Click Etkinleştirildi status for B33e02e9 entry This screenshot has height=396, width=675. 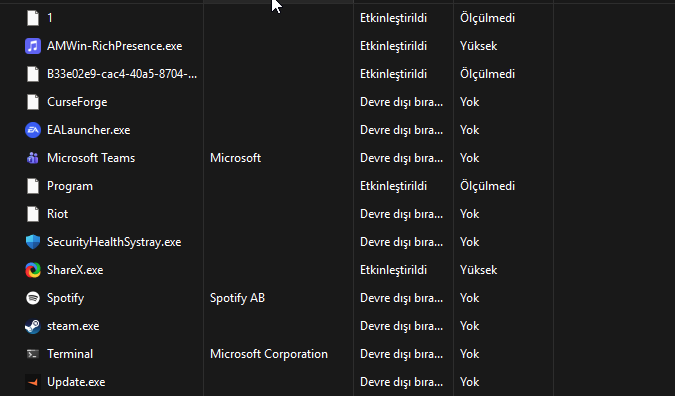[x=393, y=74]
